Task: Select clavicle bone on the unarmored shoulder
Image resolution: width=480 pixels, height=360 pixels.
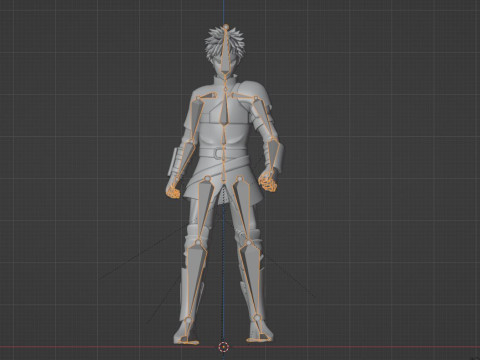Action: [x=207, y=96]
